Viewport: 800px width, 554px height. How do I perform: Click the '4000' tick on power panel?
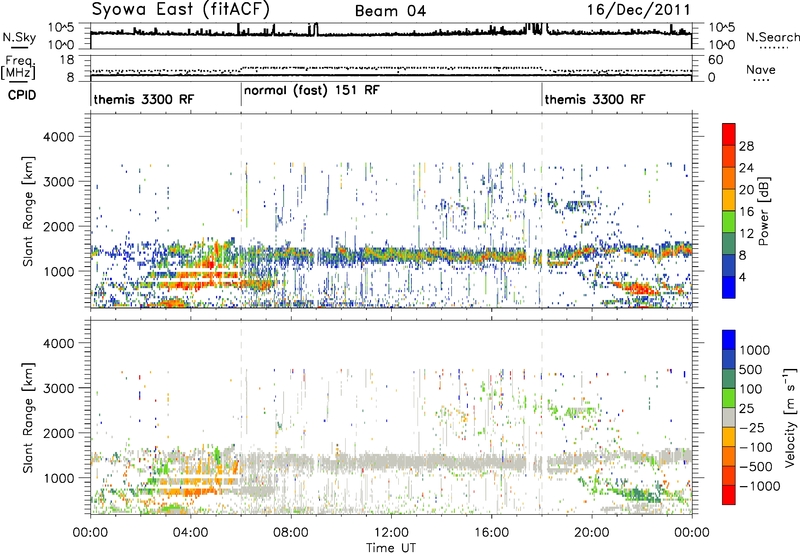[58, 137]
